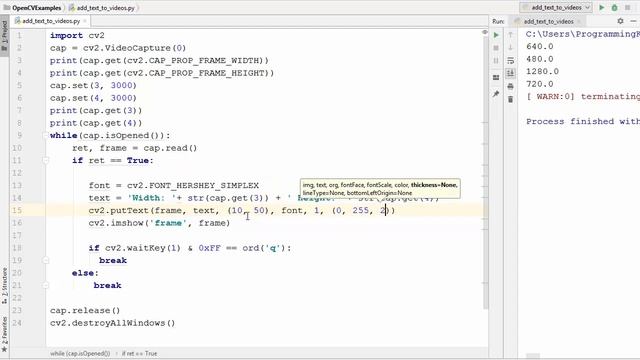Click 'print(cap.get(3))' on line 7
This screenshot has height=360, width=640.
(96, 111)
